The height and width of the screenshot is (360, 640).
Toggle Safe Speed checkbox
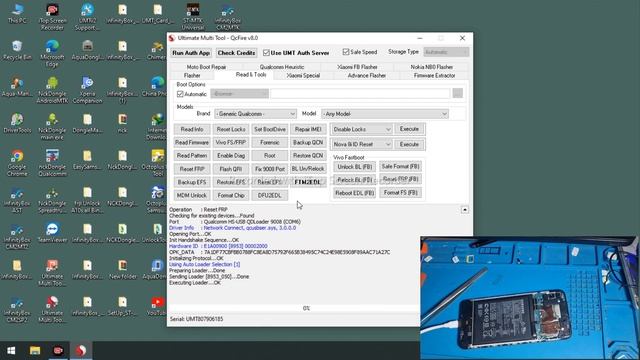346,52
